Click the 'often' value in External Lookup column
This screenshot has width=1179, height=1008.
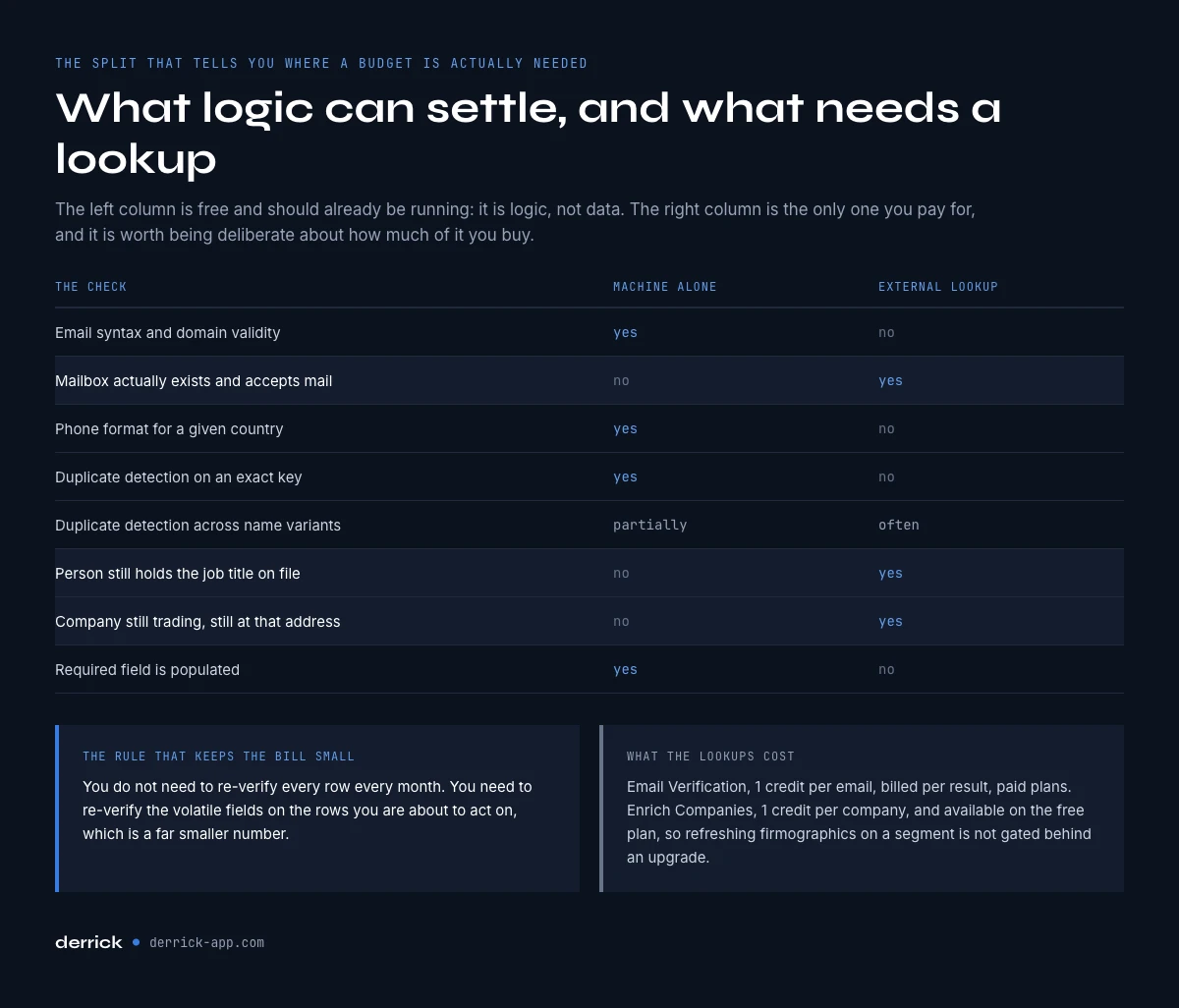coord(899,525)
